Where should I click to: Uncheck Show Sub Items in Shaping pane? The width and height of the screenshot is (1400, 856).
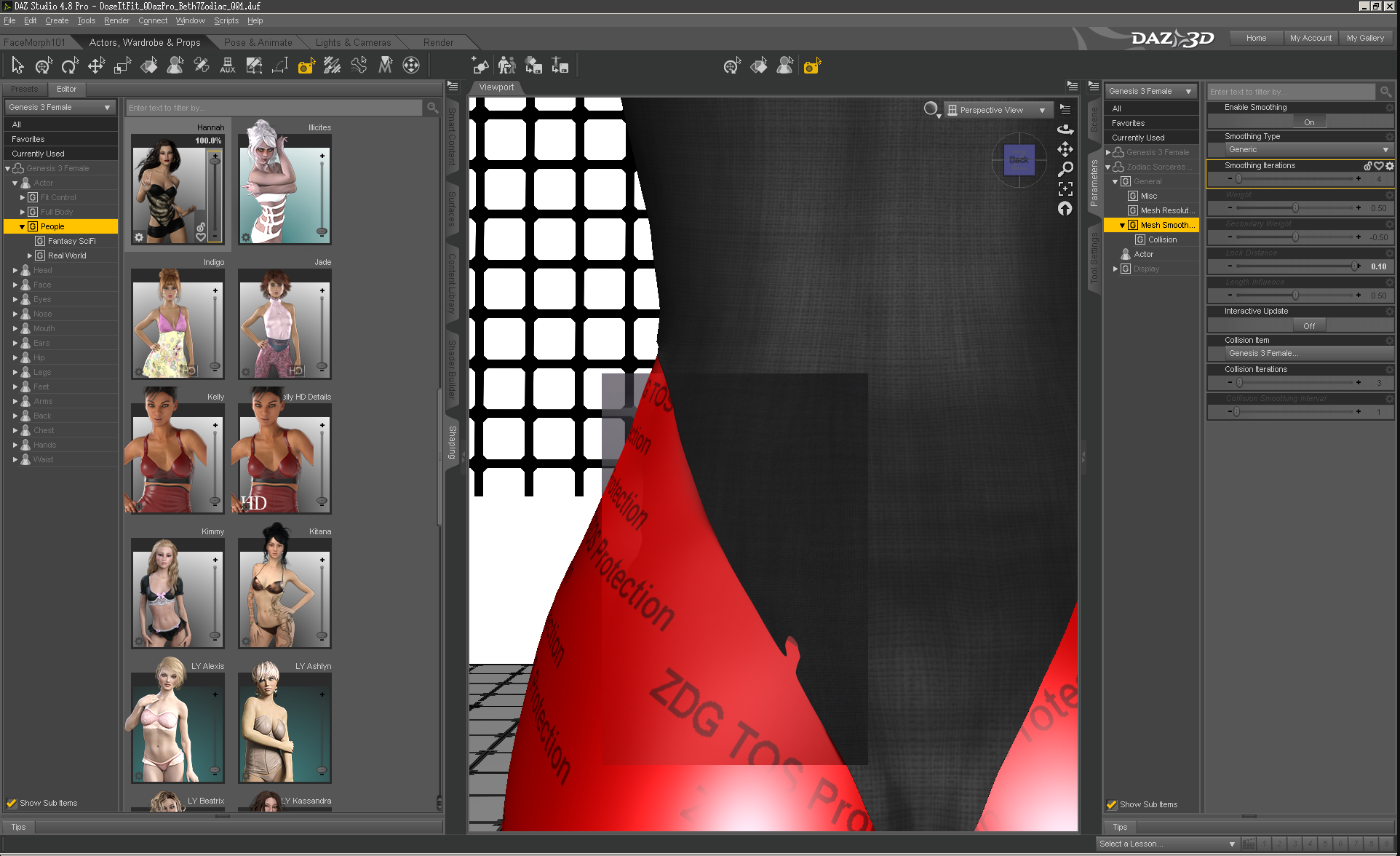click(12, 803)
